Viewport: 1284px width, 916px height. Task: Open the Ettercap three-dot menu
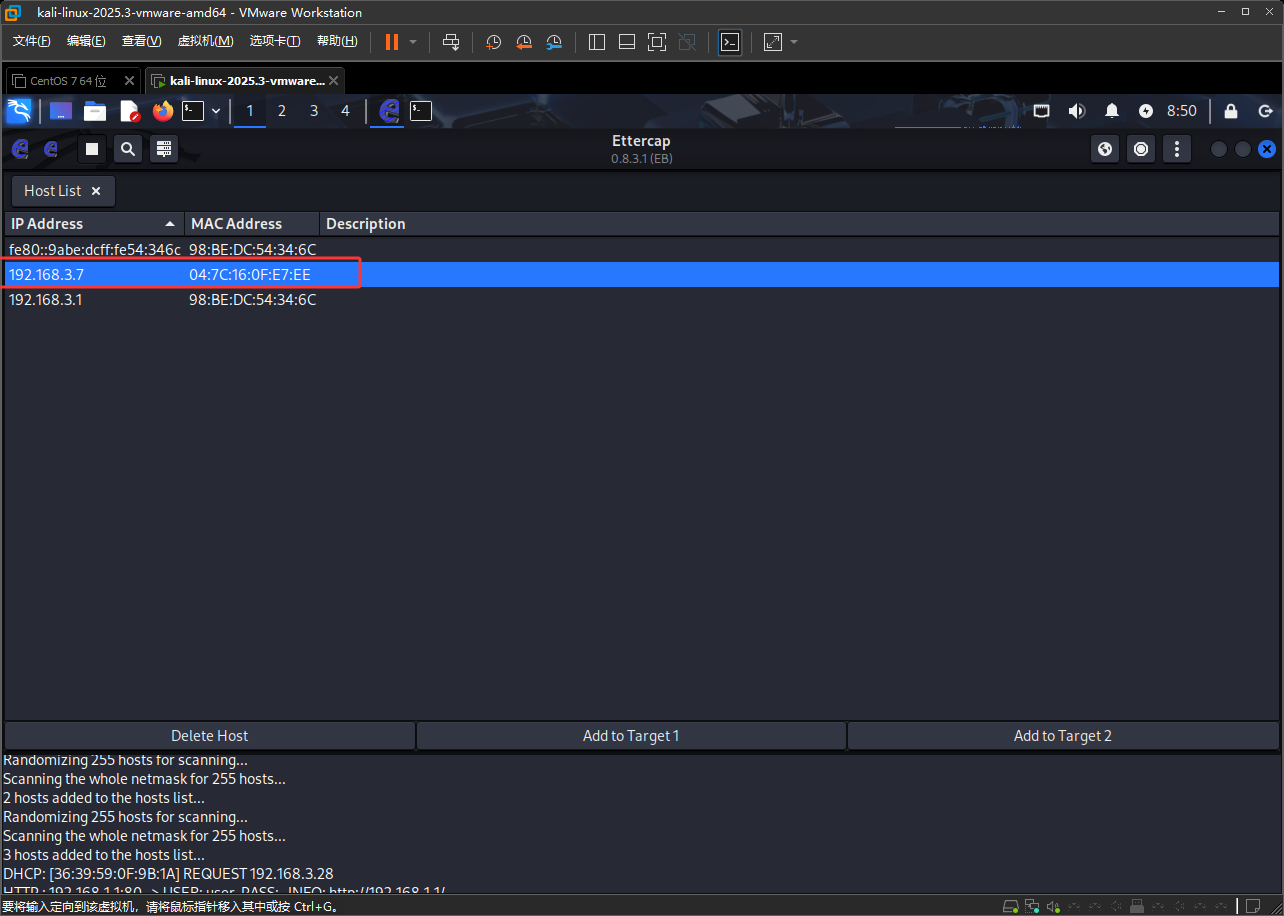(x=1177, y=149)
